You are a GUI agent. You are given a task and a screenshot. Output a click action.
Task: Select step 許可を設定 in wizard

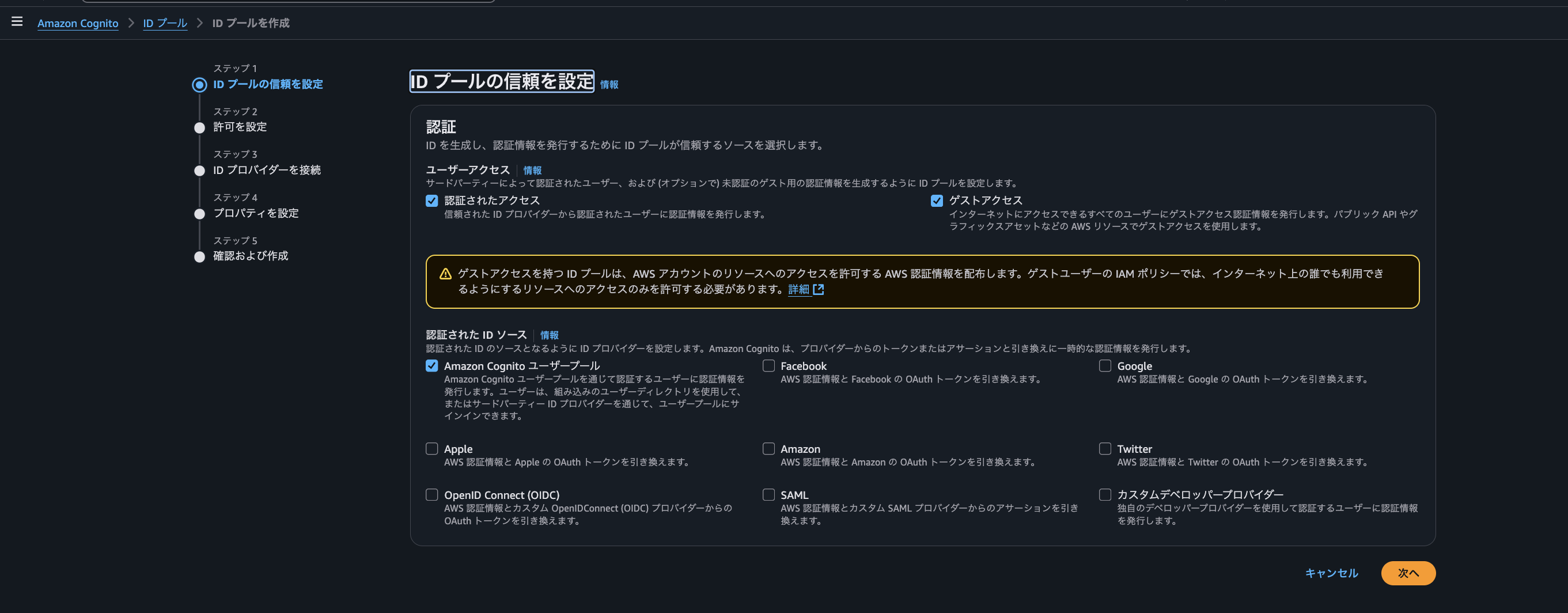tap(240, 127)
